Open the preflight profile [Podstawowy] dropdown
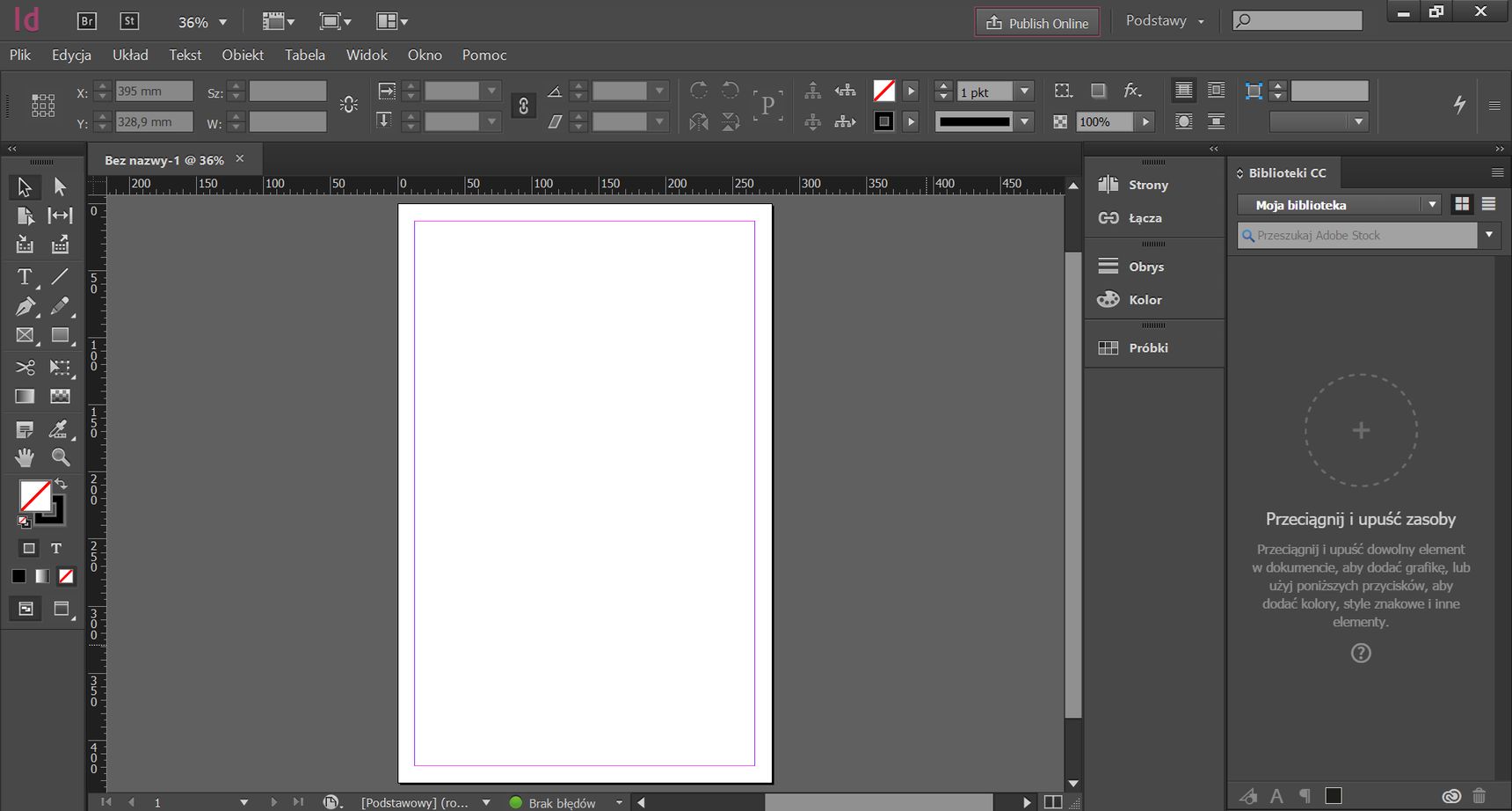 click(x=486, y=802)
